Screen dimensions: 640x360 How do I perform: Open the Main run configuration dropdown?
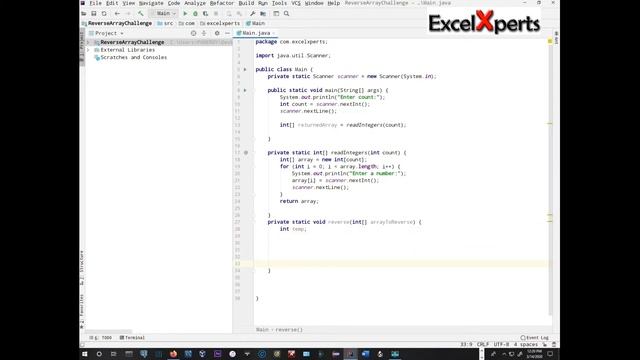[x=164, y=13]
